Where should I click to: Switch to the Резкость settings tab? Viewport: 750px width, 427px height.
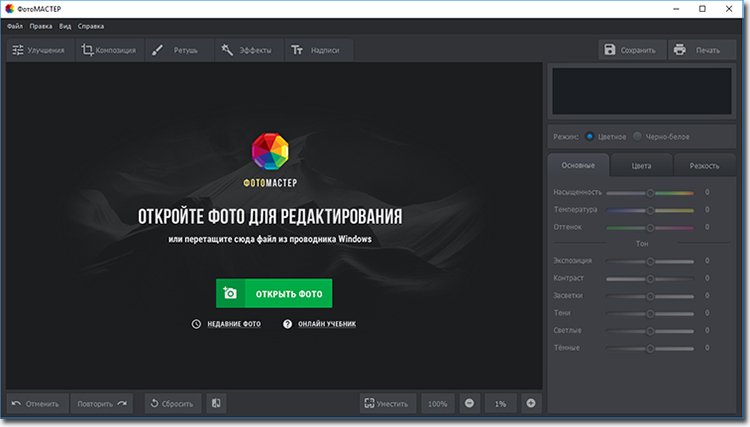point(705,166)
